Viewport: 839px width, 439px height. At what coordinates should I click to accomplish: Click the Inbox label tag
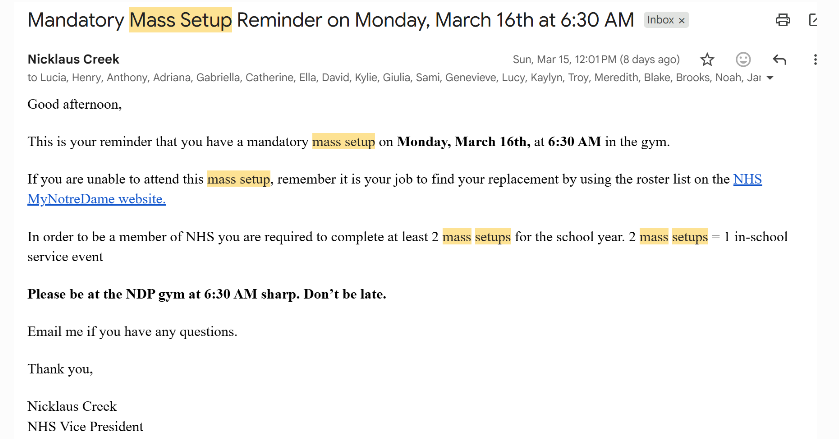(659, 20)
